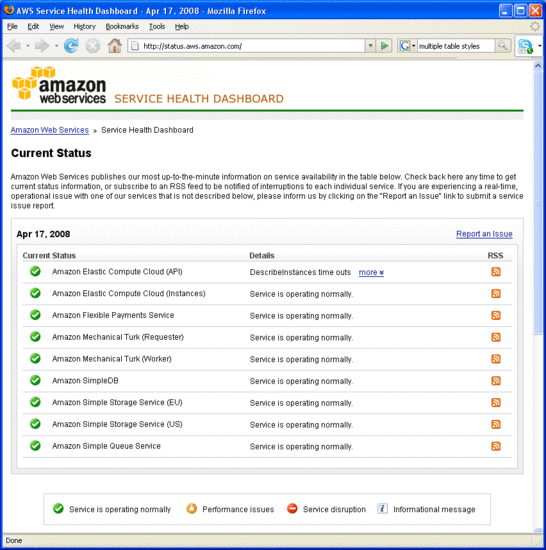Click the Forward arrow button

(x=42, y=46)
